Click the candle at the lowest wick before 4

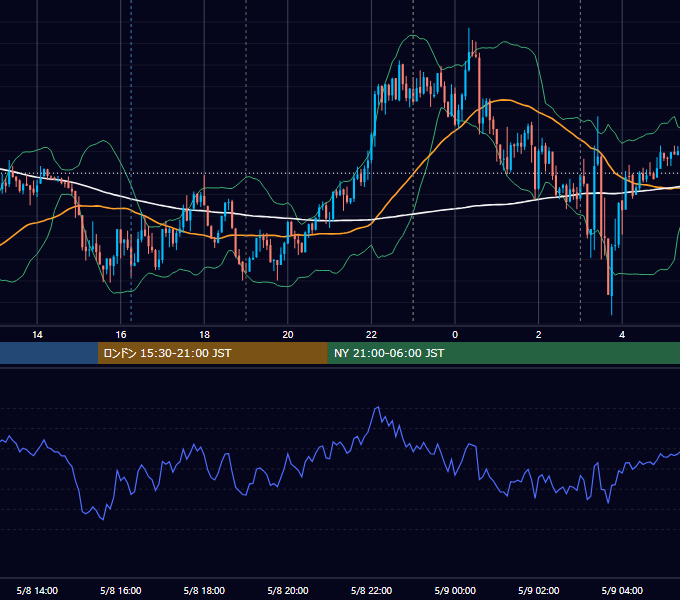(611, 279)
